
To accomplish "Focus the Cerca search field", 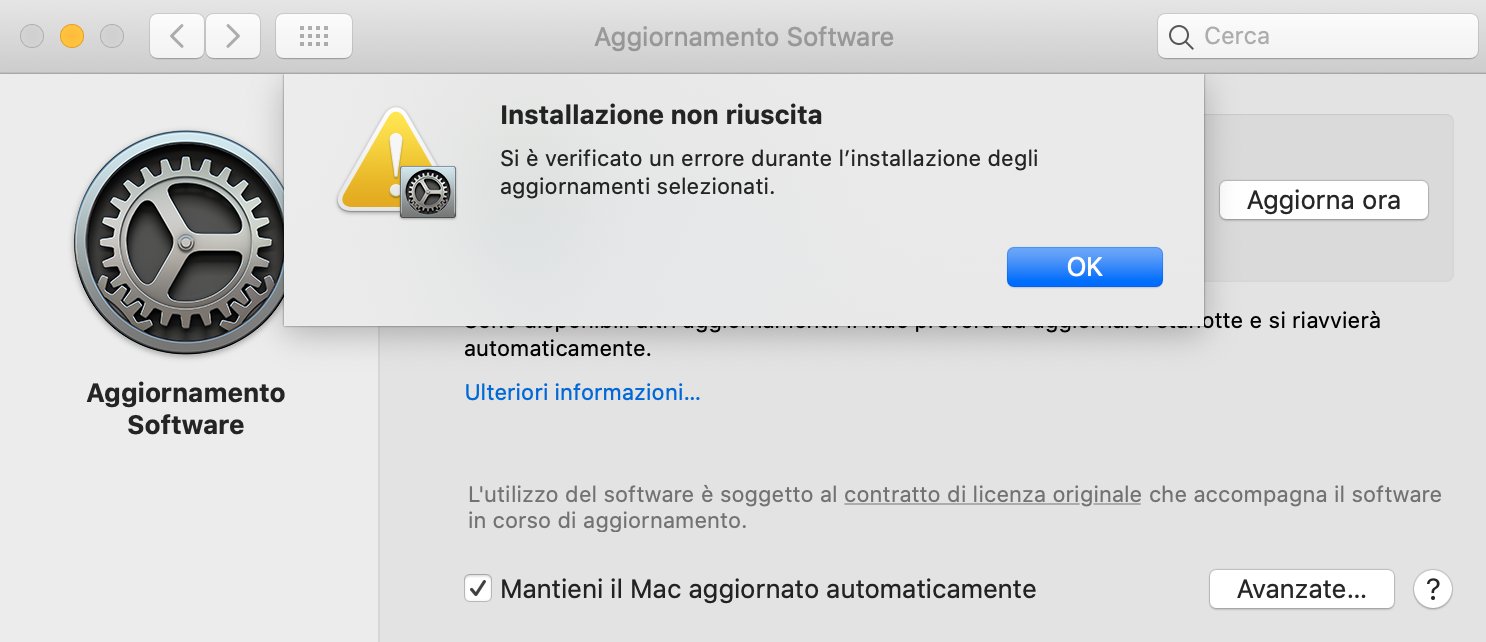I will click(1317, 37).
